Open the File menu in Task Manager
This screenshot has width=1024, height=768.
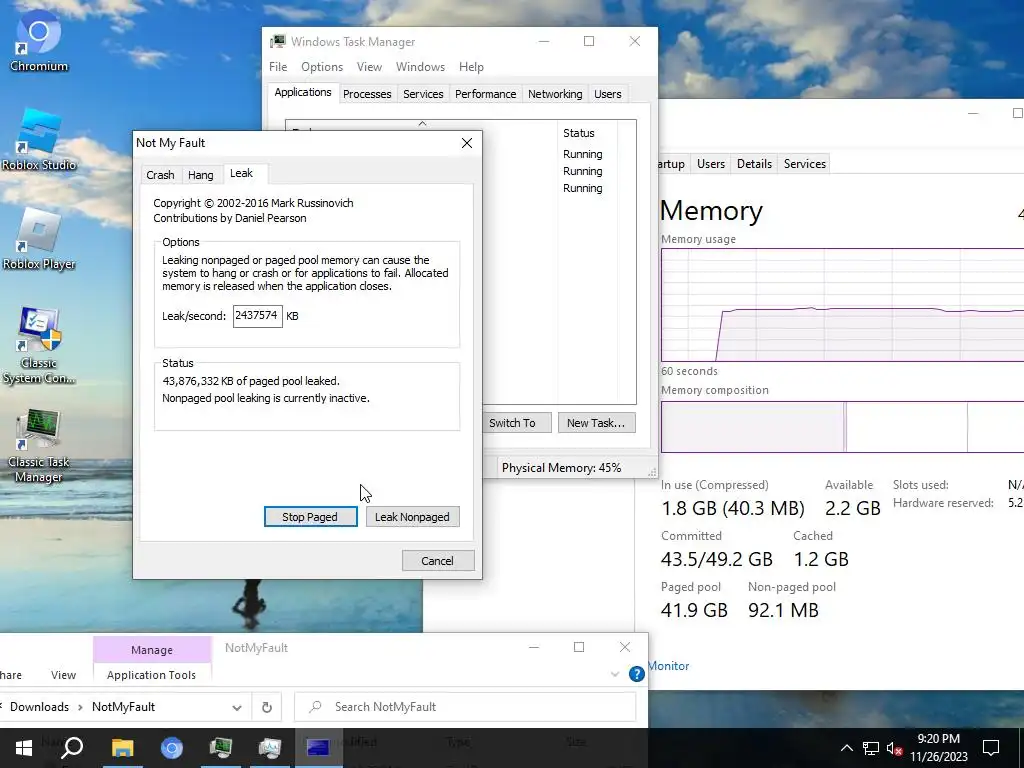pos(278,67)
